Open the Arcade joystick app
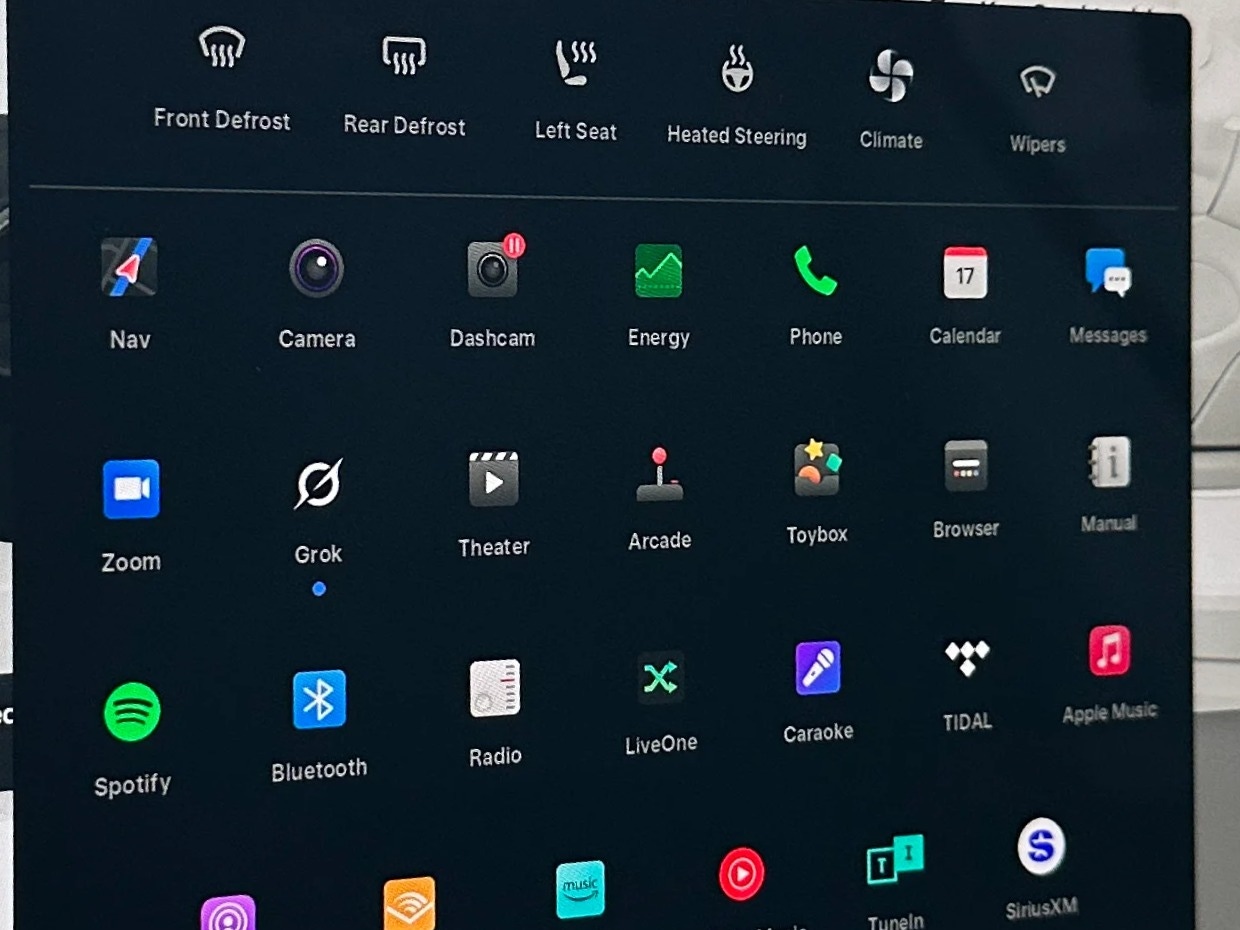 pyautogui.click(x=659, y=475)
